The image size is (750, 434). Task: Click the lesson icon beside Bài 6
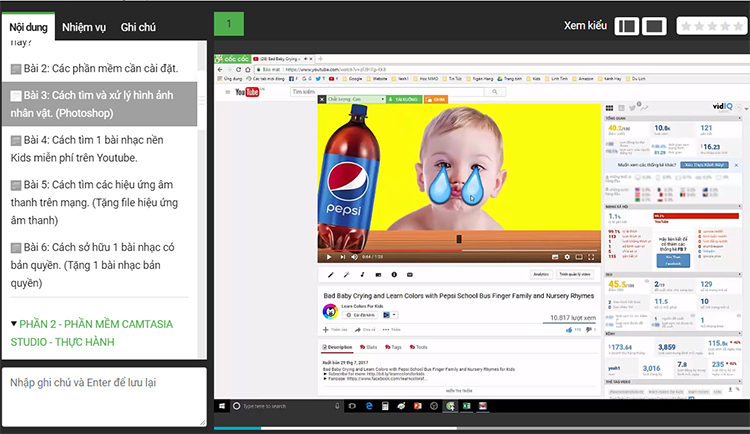pos(16,248)
